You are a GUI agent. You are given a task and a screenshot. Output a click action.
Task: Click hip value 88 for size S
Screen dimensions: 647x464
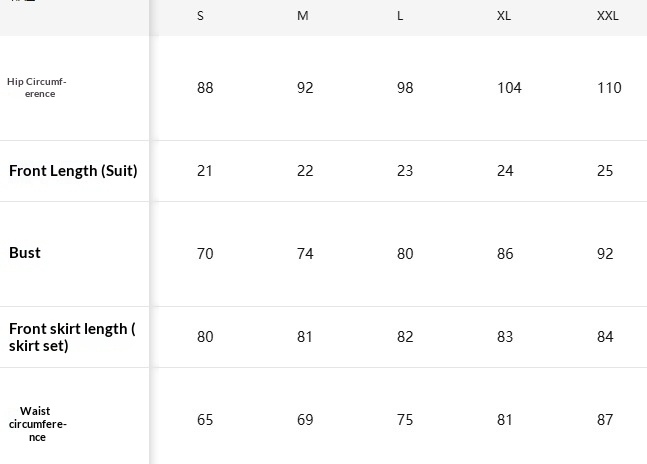(205, 88)
